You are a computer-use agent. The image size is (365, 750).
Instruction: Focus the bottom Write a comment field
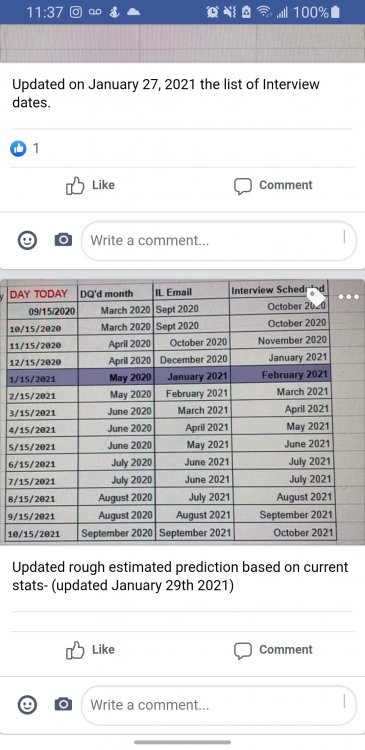pyautogui.click(x=219, y=705)
